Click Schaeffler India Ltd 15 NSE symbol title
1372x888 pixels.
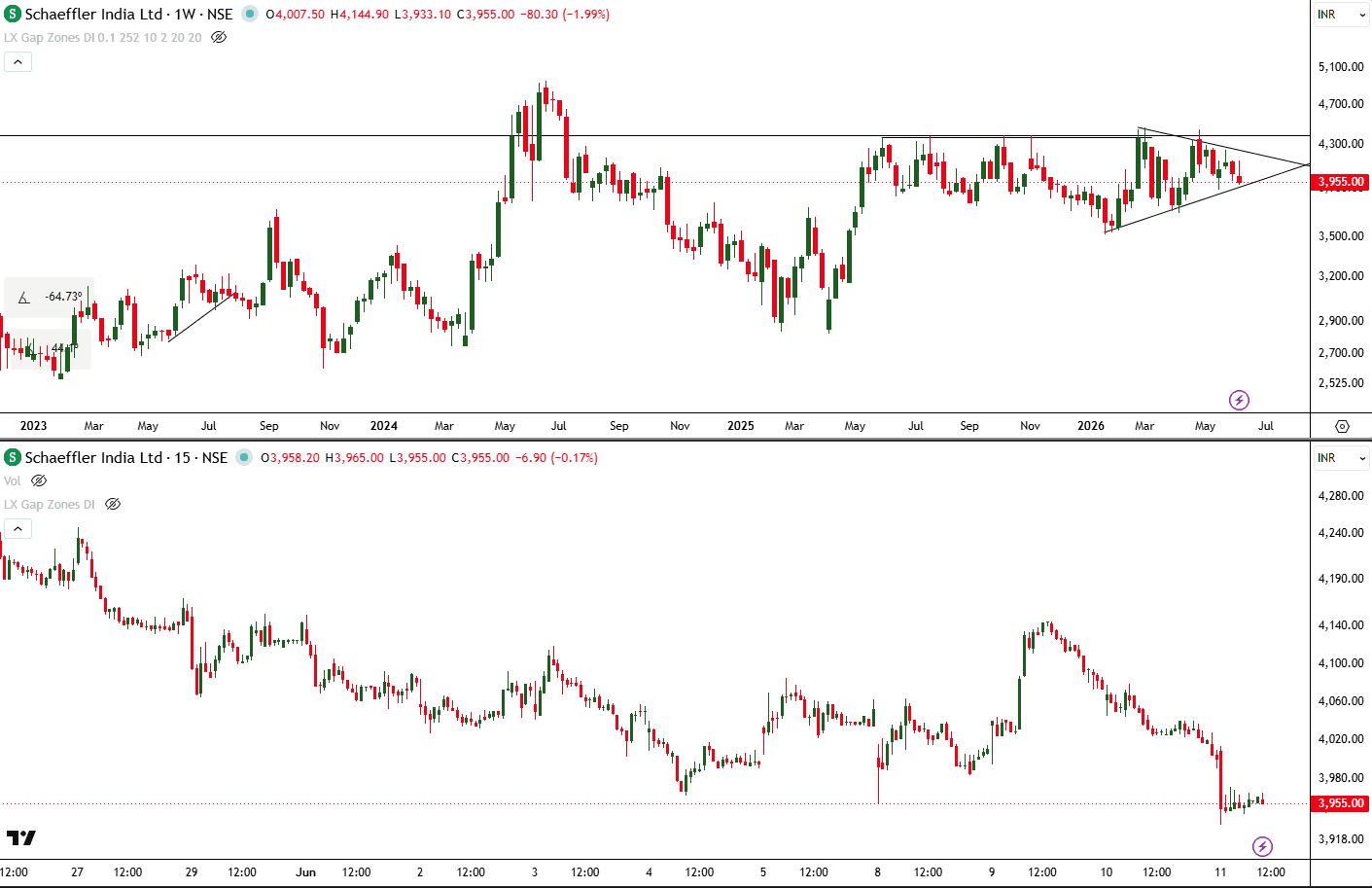(x=126, y=457)
